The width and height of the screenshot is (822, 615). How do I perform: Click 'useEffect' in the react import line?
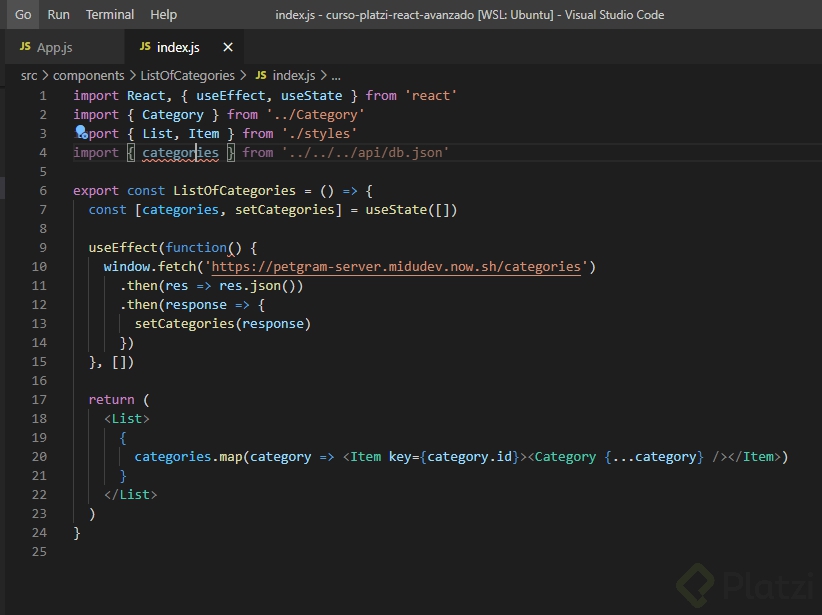[x=231, y=95]
